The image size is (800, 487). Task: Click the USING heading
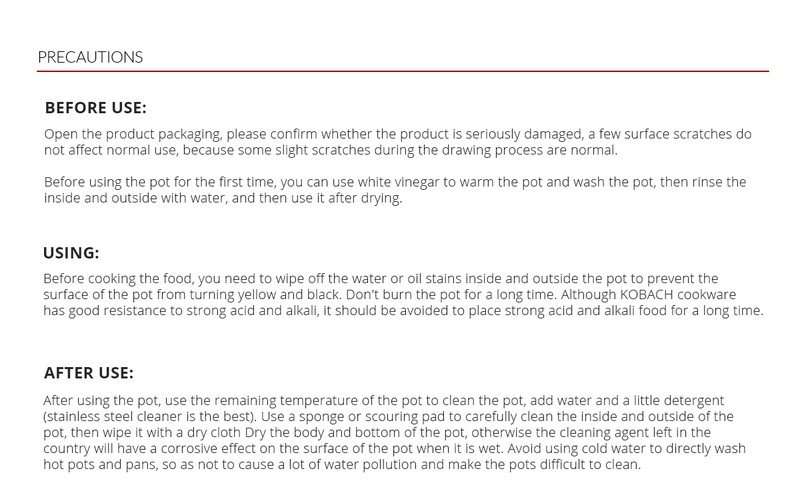(x=71, y=253)
